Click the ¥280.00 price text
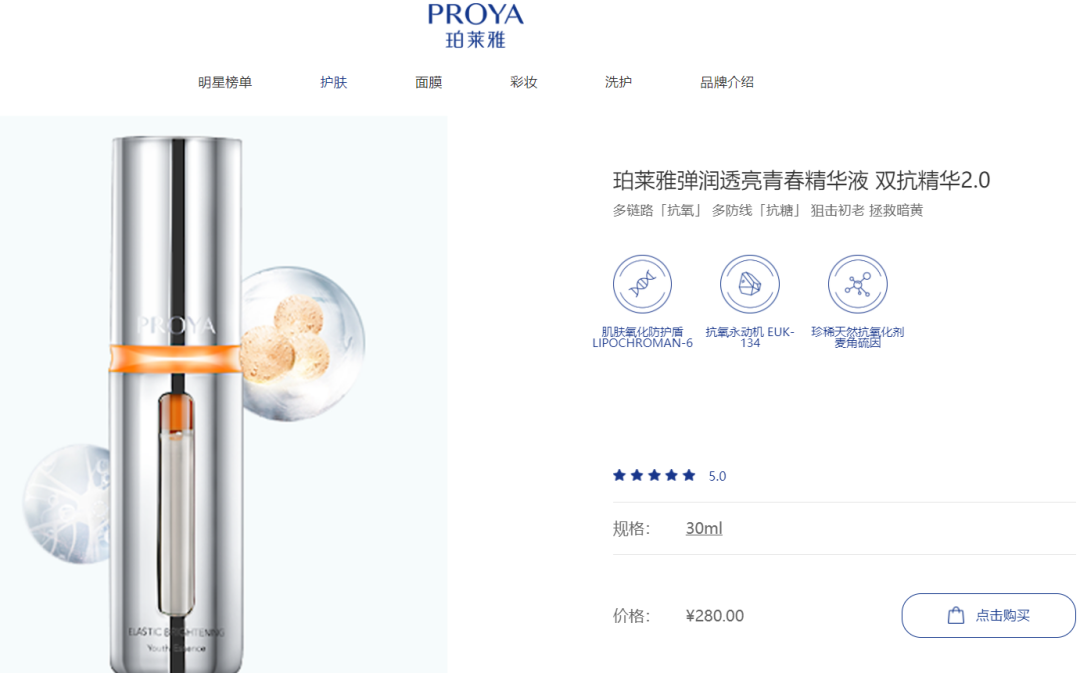 pos(715,616)
